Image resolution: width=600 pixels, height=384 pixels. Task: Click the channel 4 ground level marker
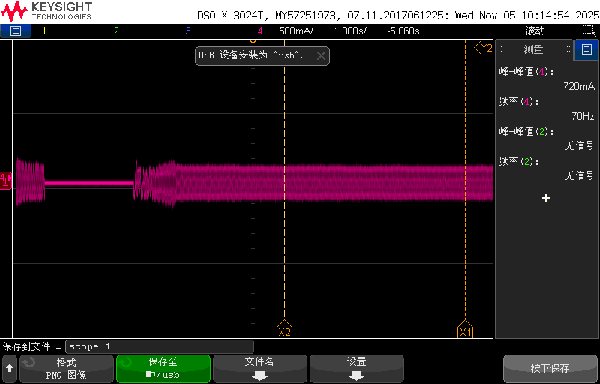(x=6, y=181)
